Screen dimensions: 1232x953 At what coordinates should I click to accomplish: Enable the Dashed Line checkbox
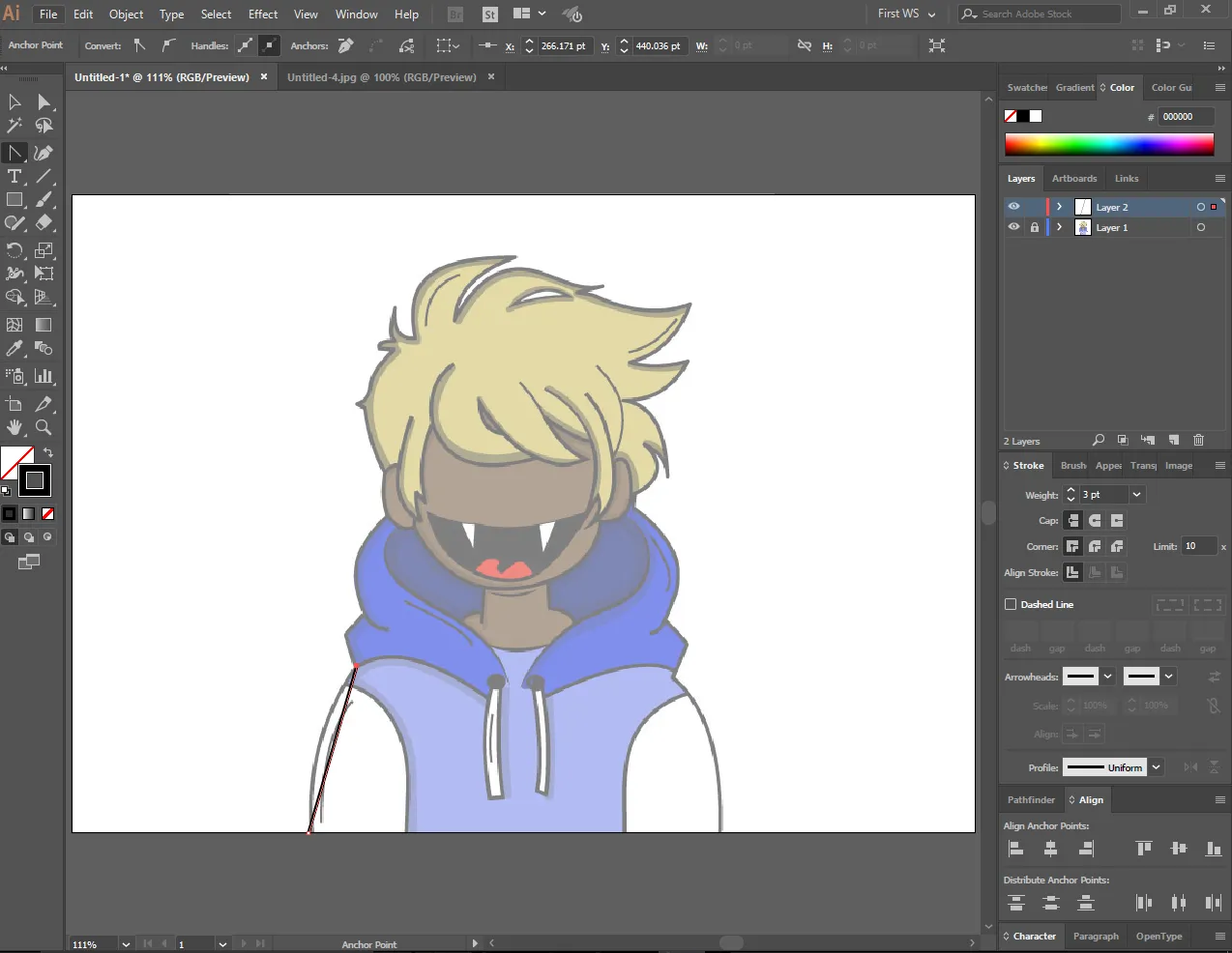(1011, 604)
